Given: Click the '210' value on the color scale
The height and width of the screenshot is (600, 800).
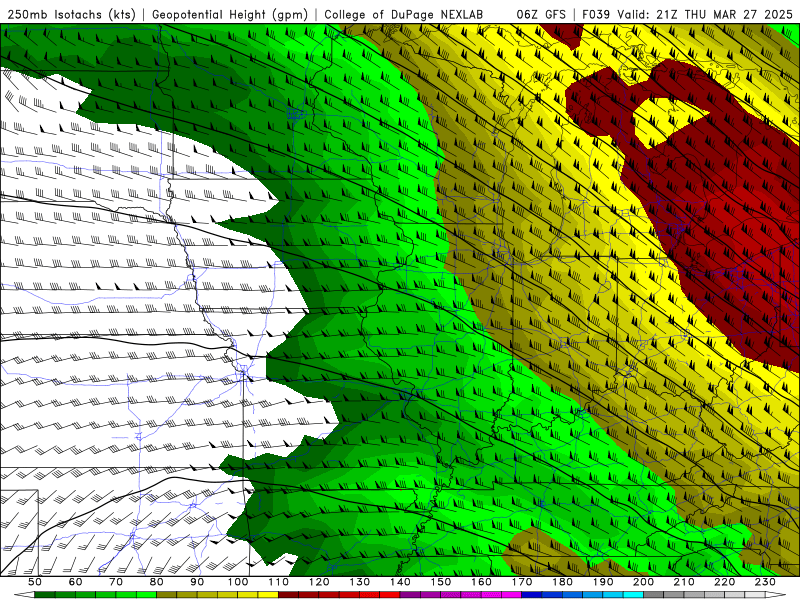Looking at the screenshot, I should [685, 582].
